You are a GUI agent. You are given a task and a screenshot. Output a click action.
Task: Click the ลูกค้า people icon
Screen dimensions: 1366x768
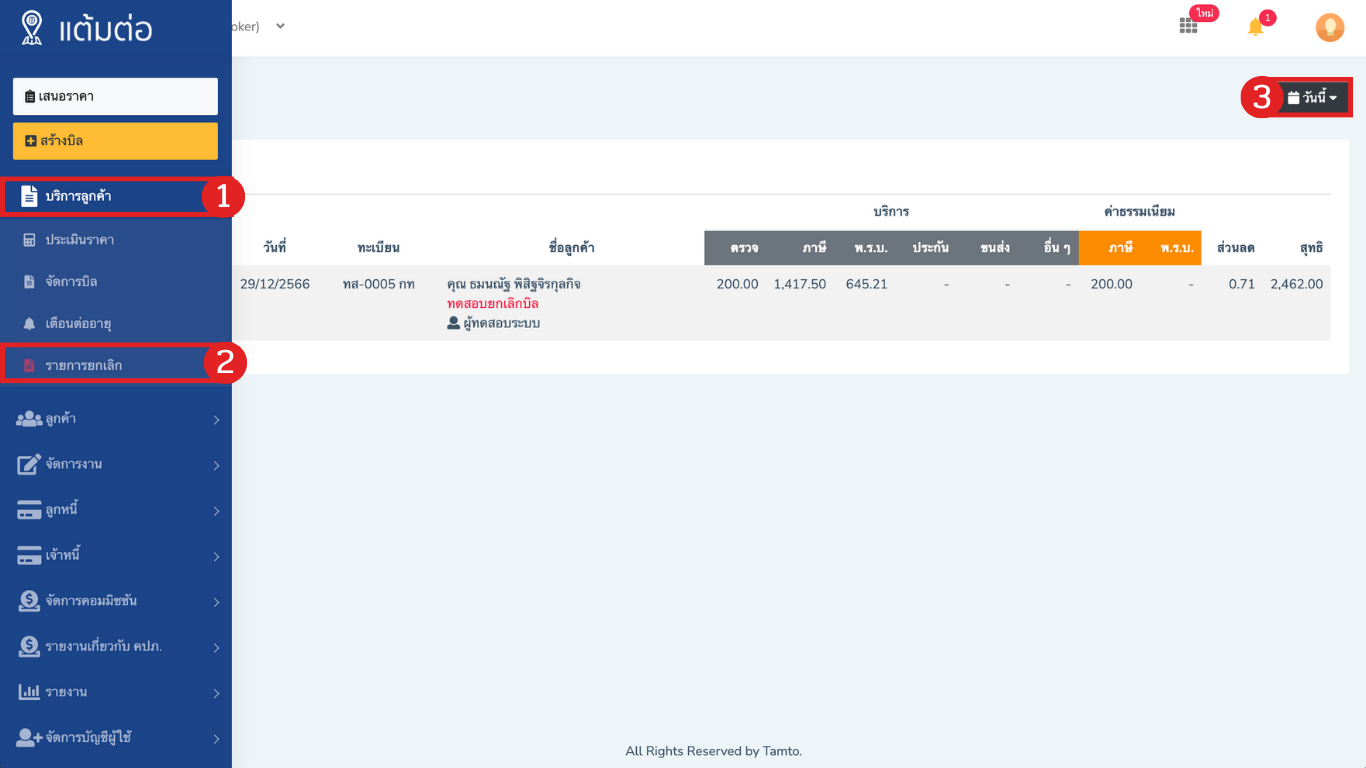tap(29, 419)
